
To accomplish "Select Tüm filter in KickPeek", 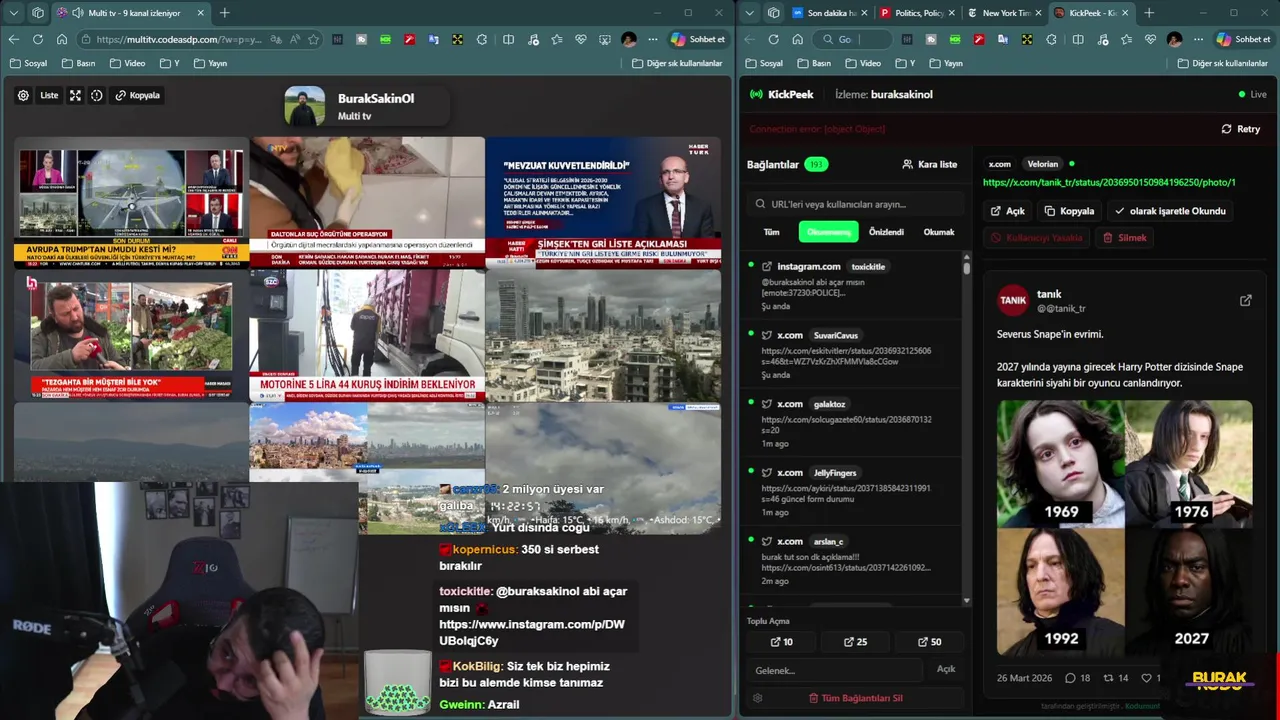I will coord(772,232).
